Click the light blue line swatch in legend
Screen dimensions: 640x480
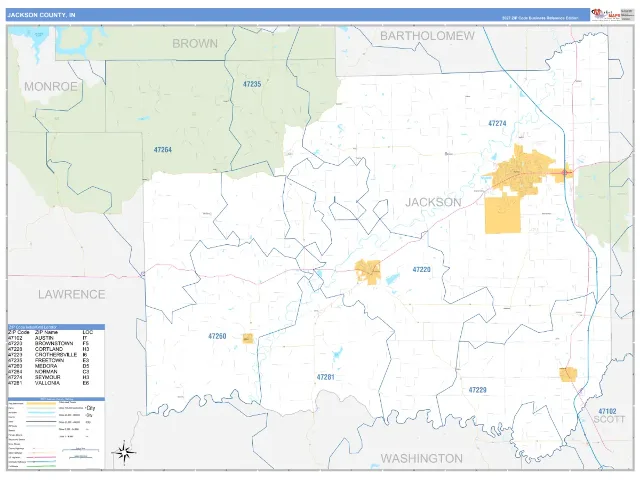41,413
